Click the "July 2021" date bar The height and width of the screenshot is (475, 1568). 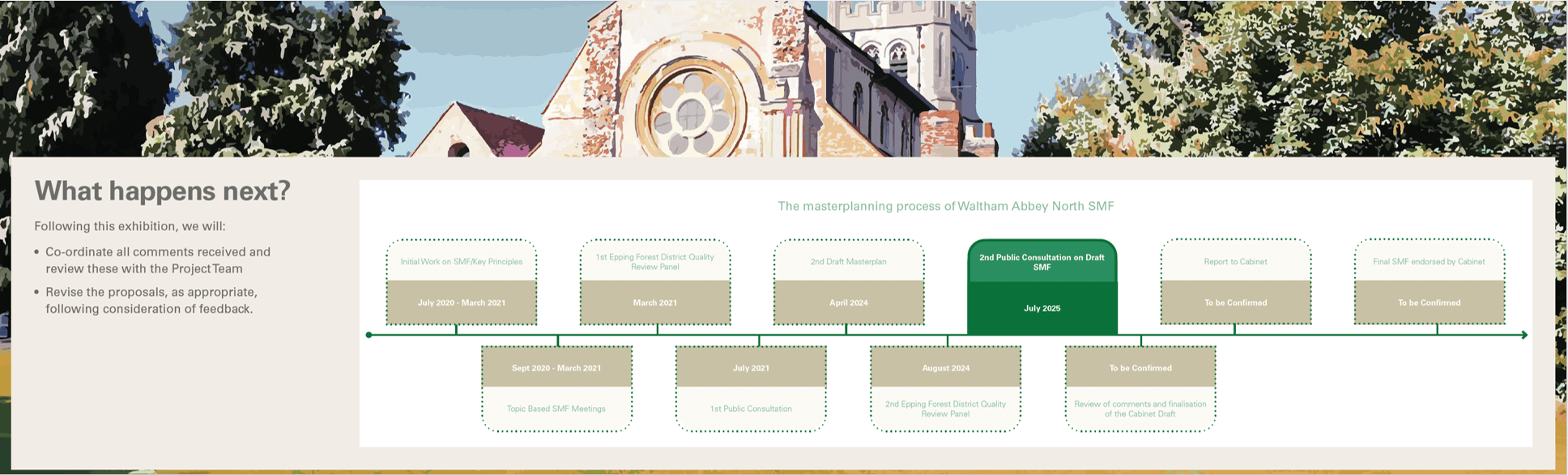[x=752, y=368]
